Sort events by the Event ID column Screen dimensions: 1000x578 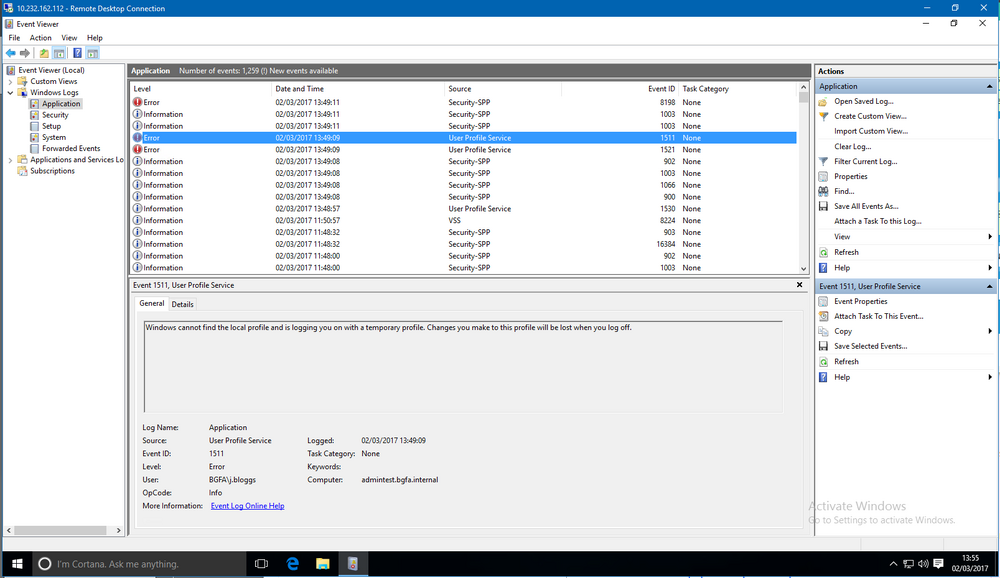(620, 89)
